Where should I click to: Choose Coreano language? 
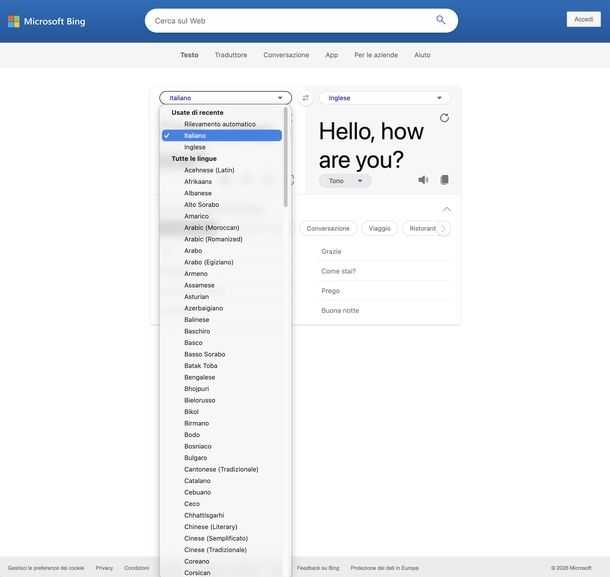(222, 561)
